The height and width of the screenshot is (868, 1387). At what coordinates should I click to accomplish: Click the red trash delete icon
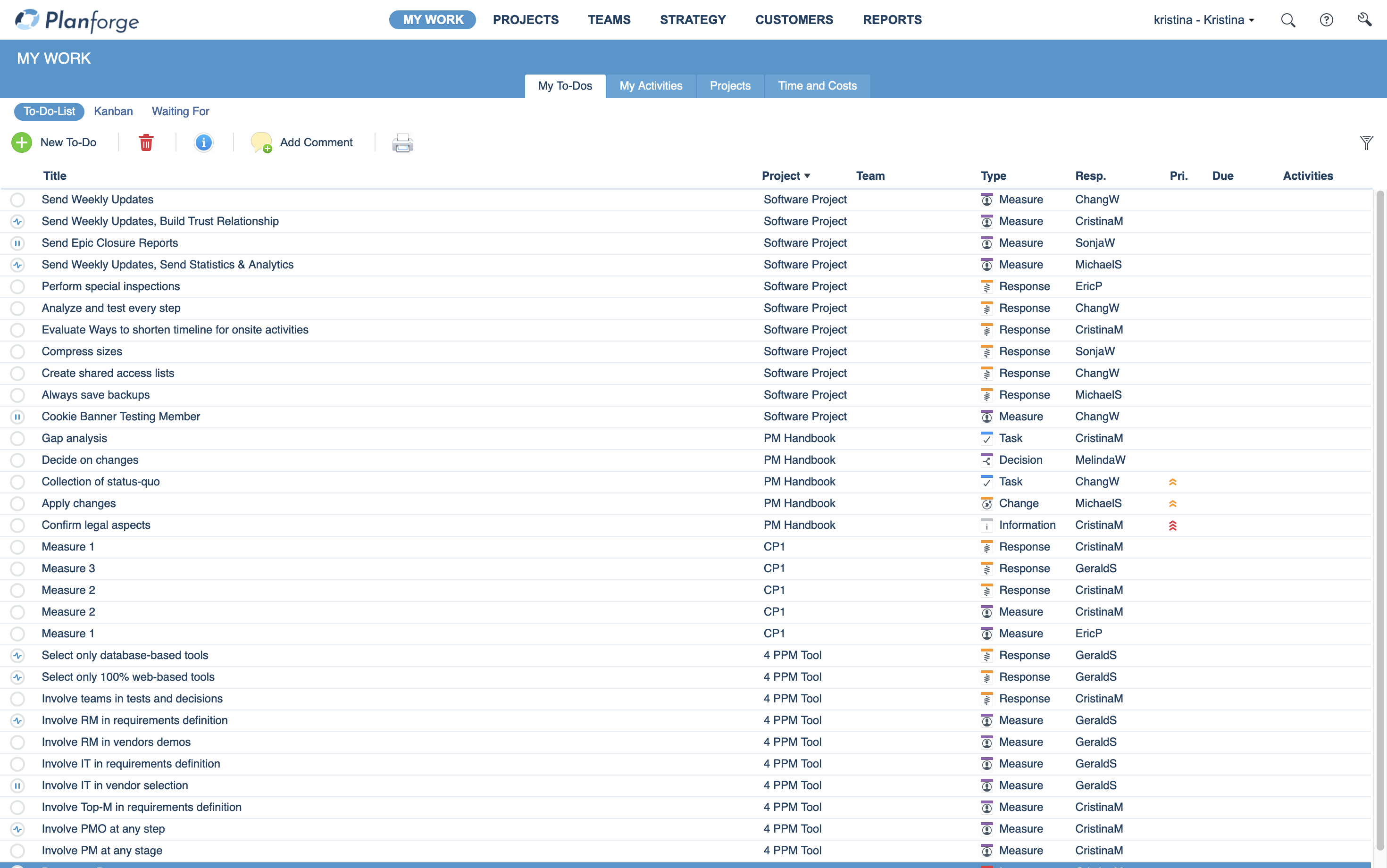pyautogui.click(x=146, y=142)
